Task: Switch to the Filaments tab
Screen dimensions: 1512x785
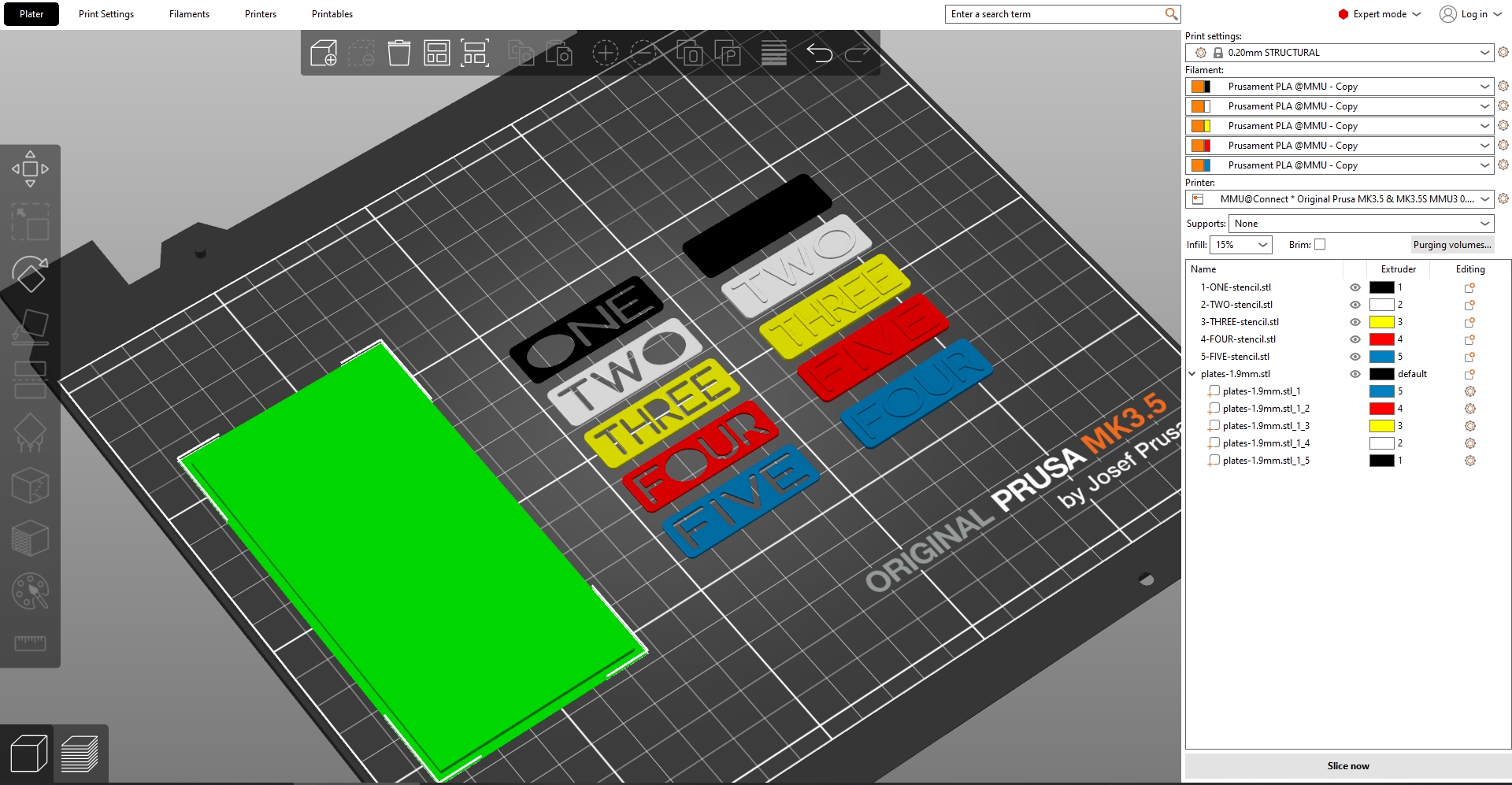Action: [189, 14]
